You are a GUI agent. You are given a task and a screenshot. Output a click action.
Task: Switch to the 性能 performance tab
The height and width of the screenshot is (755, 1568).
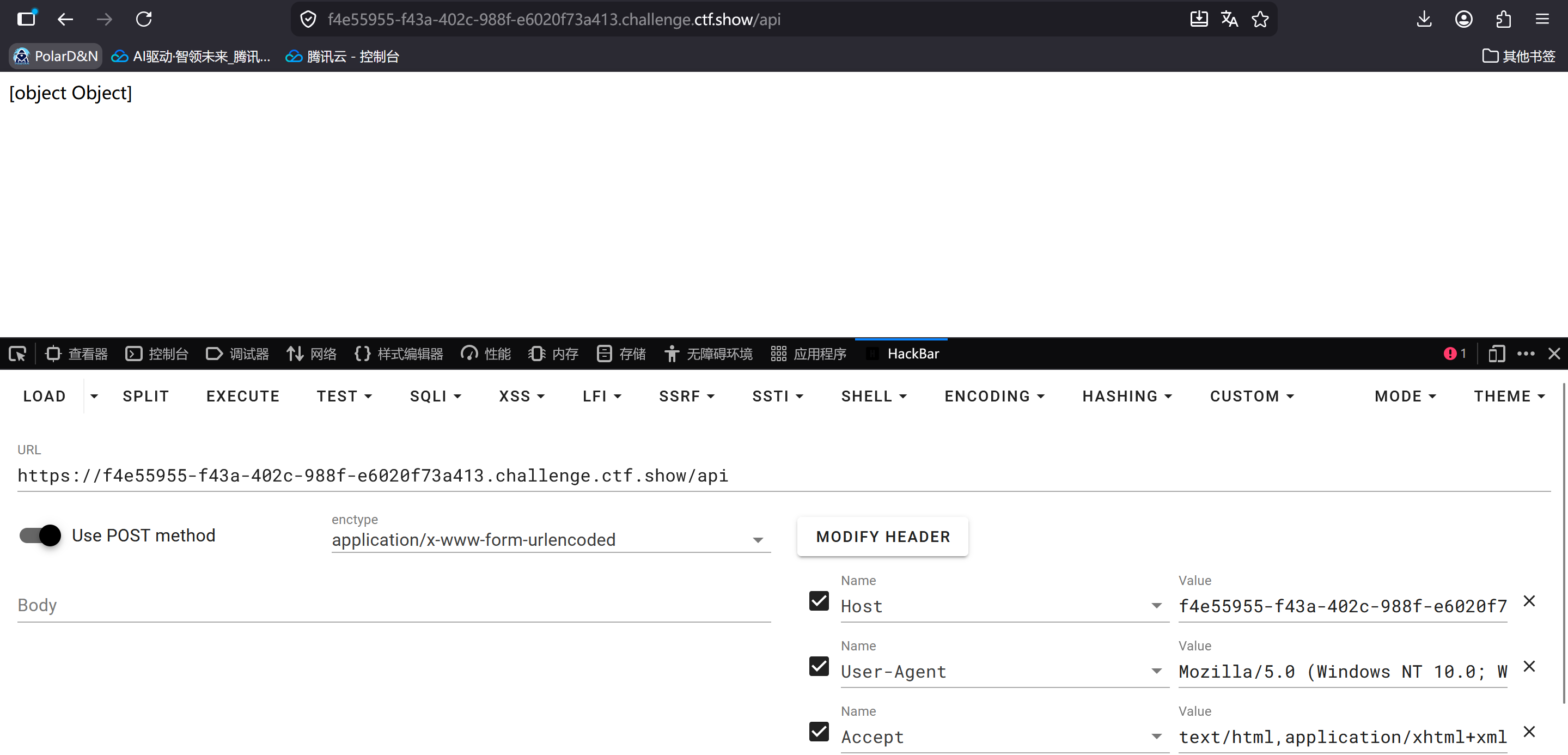[x=486, y=354]
